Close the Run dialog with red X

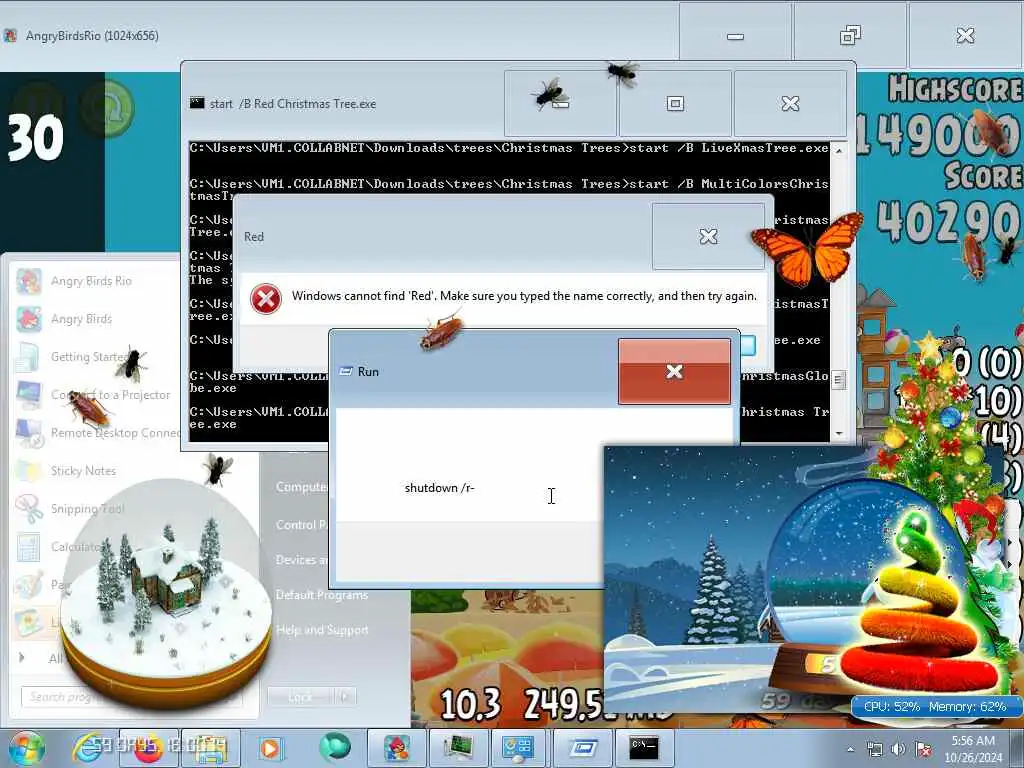coord(675,372)
